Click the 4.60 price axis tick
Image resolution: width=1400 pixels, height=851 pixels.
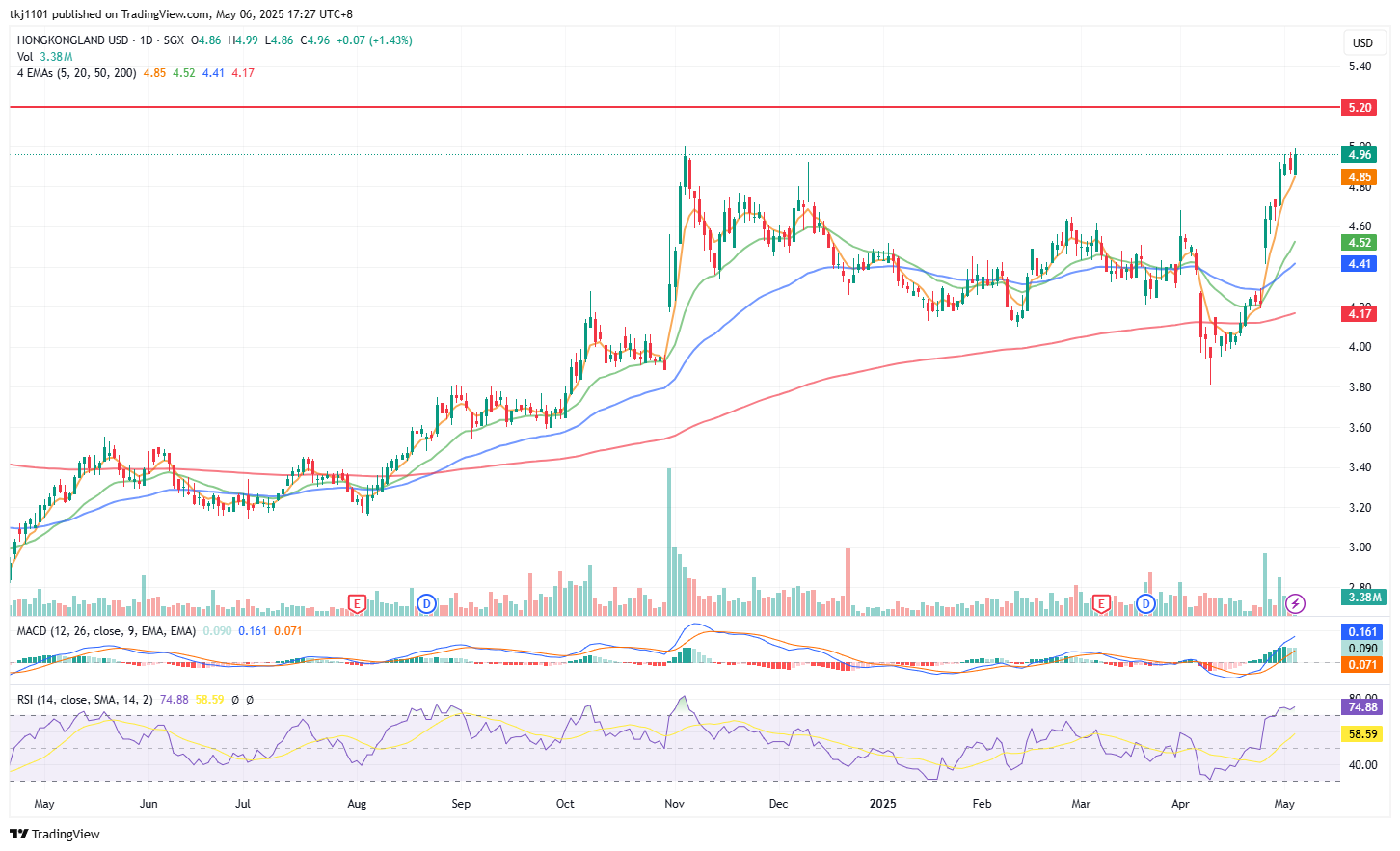[x=1360, y=226]
